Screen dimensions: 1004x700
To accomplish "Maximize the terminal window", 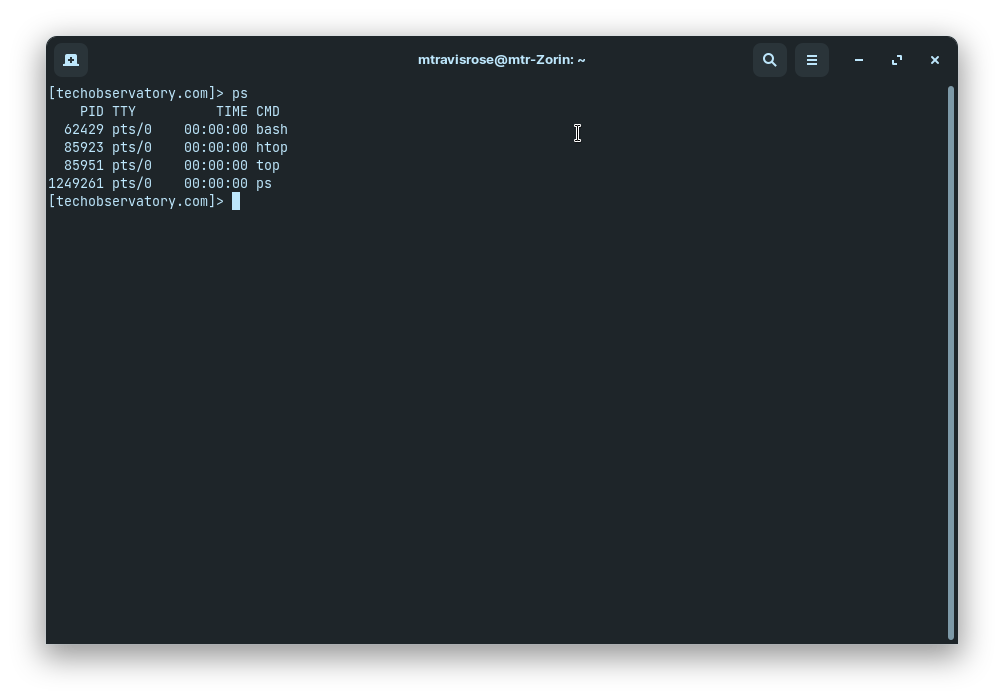I will click(x=897, y=60).
